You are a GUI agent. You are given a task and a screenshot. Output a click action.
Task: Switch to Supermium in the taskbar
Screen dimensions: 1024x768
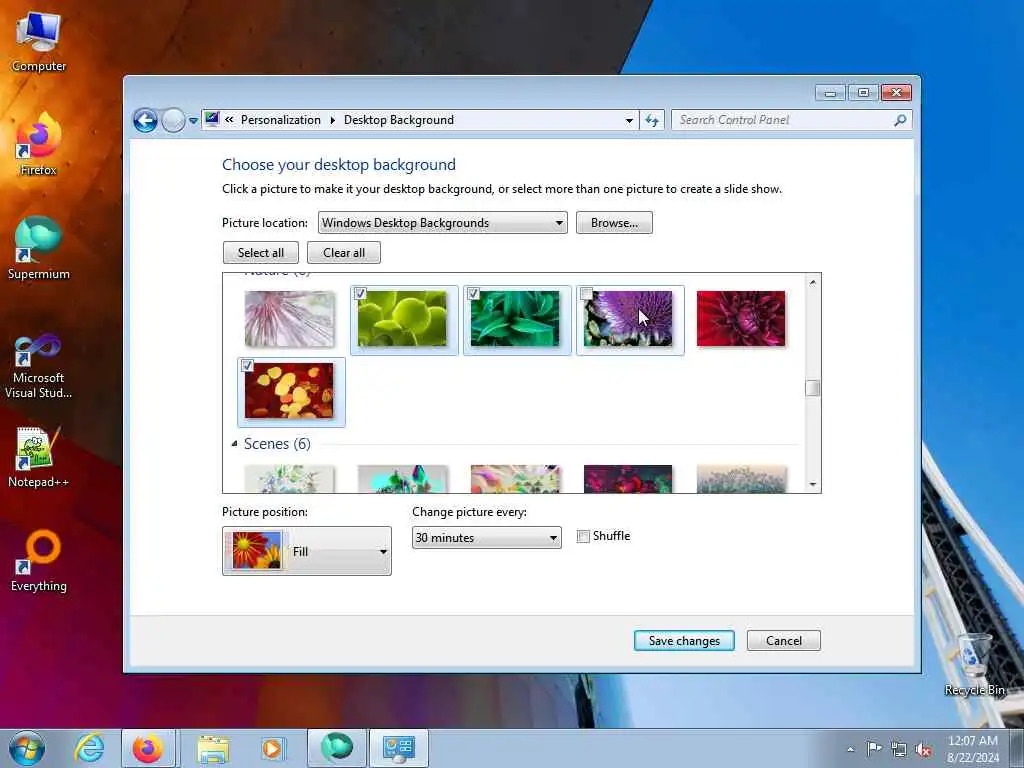point(337,748)
